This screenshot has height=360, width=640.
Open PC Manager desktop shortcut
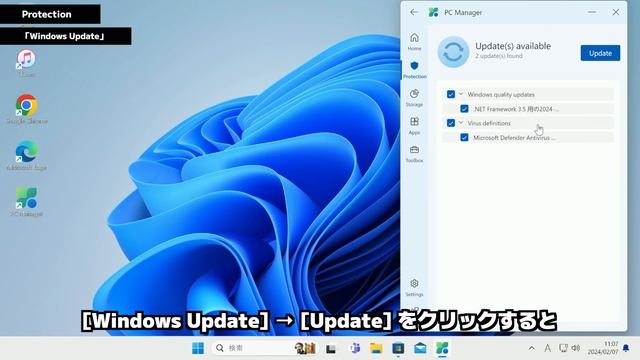pos(27,202)
